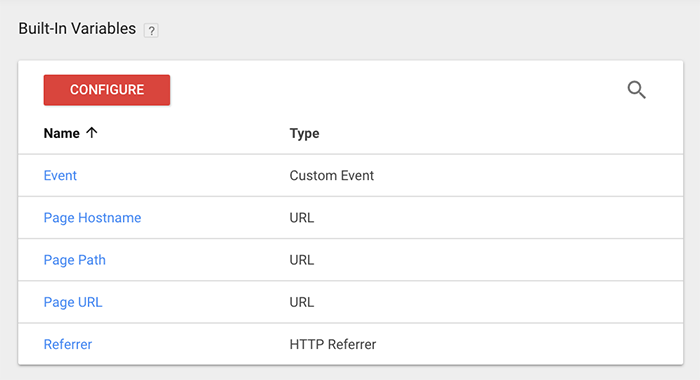Select the Event table row
Viewport: 700px width, 380px height.
pyautogui.click(x=350, y=175)
